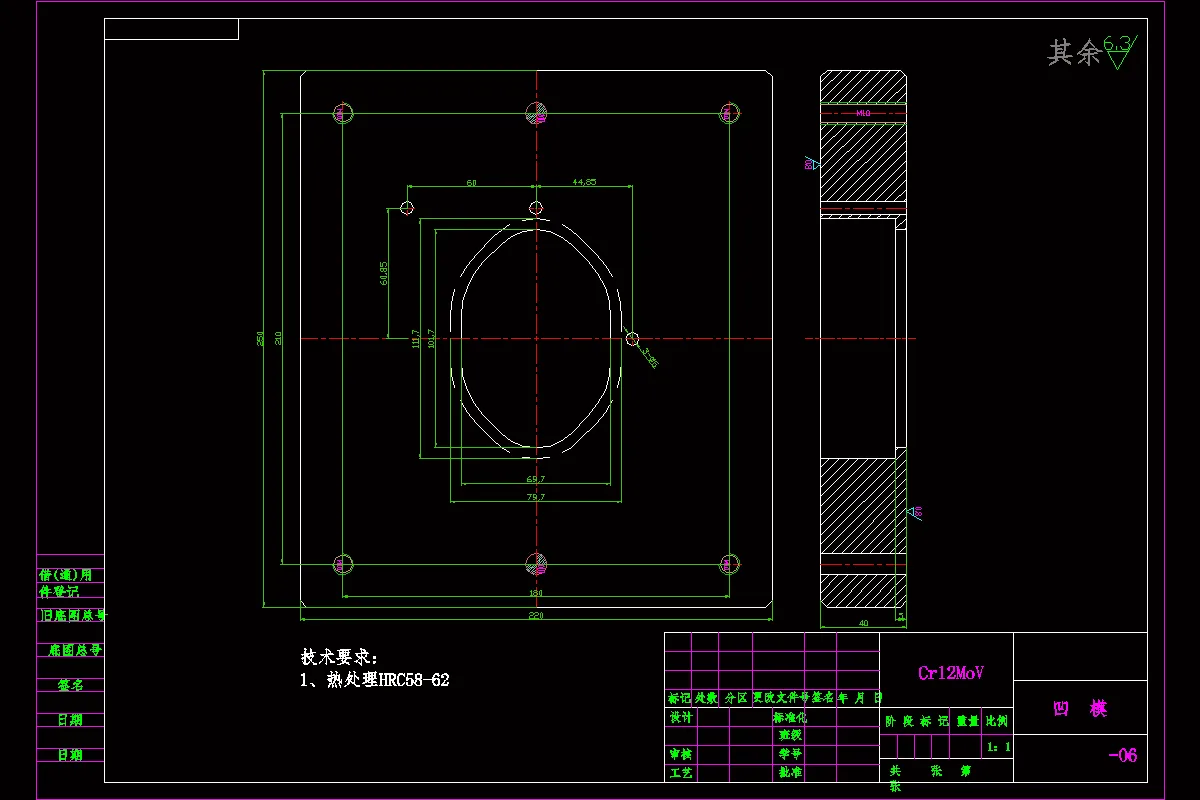Click the 40 thickness dimension in side view
This screenshot has height=800, width=1200.
863,623
